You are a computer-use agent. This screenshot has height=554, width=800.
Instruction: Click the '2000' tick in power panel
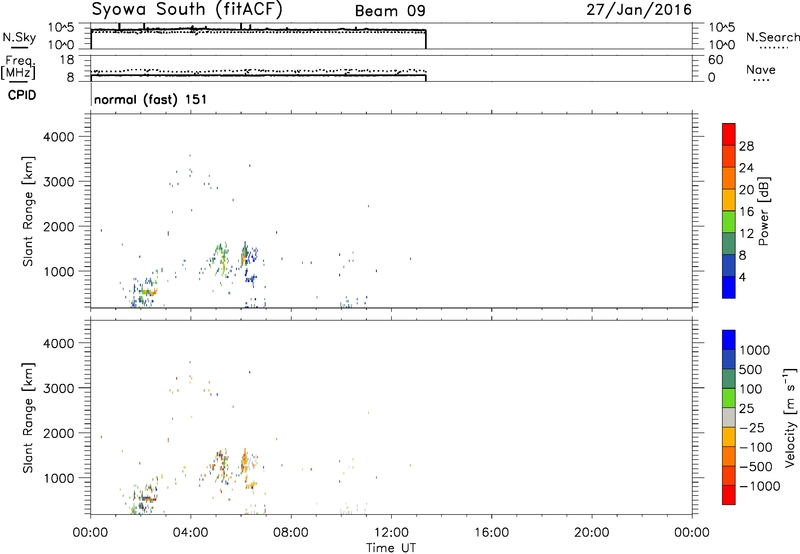(x=59, y=226)
